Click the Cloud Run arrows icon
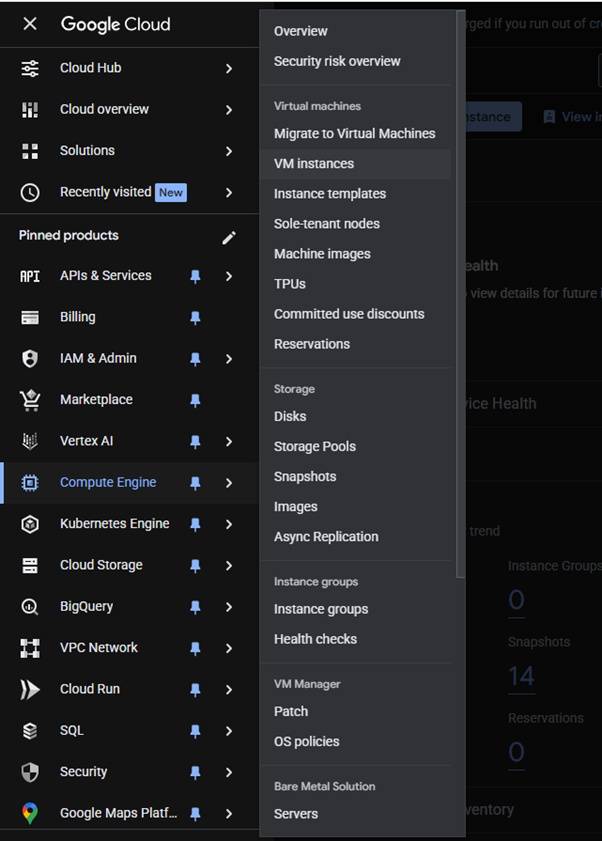Image resolution: width=602 pixels, height=841 pixels. pos(30,689)
